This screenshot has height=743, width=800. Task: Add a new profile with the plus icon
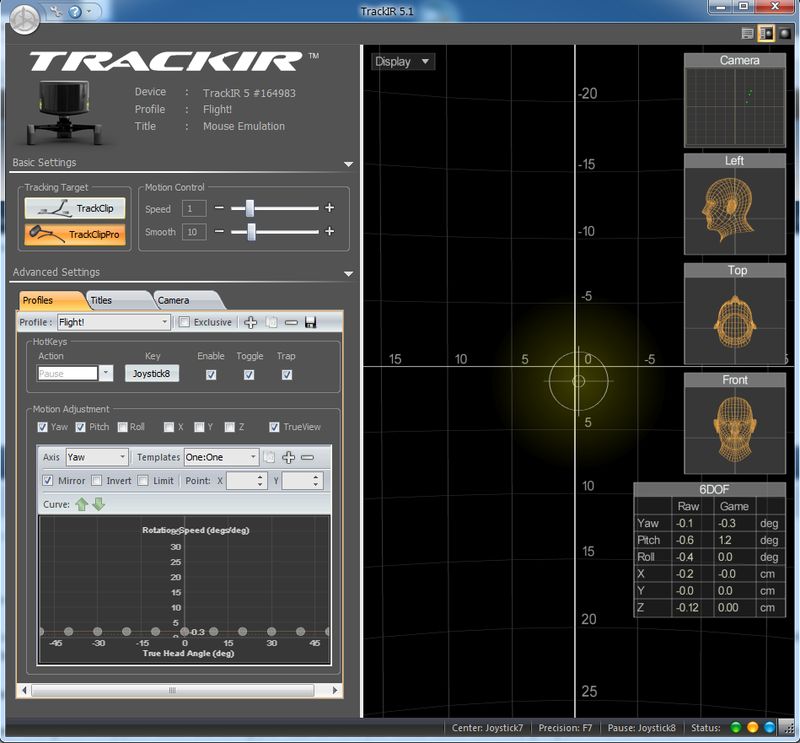[251, 323]
